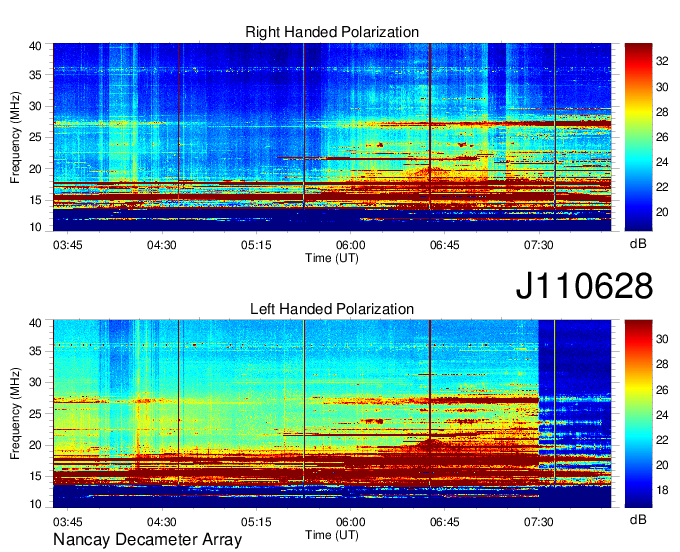This screenshot has width=680, height=552.
Task: Click the 35 MHz tick of Left Handed plot
Action: (x=35, y=351)
